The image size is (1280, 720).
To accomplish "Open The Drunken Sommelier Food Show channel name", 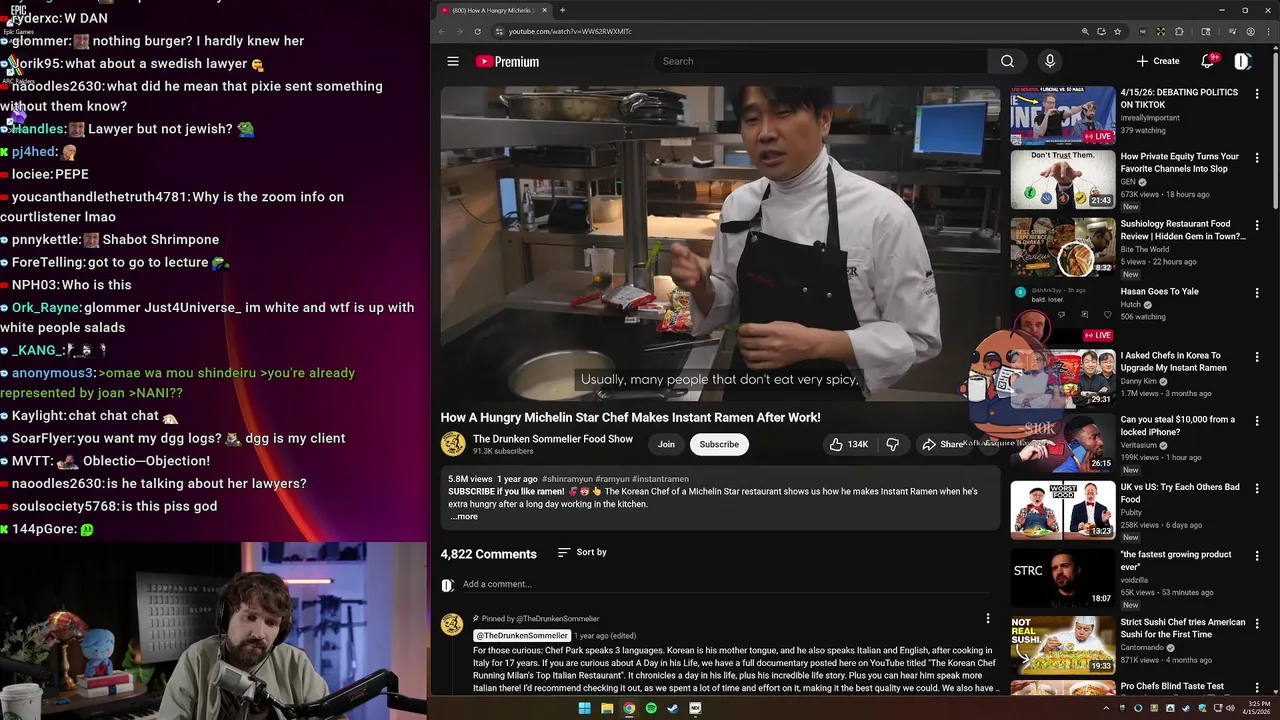I will (x=553, y=439).
